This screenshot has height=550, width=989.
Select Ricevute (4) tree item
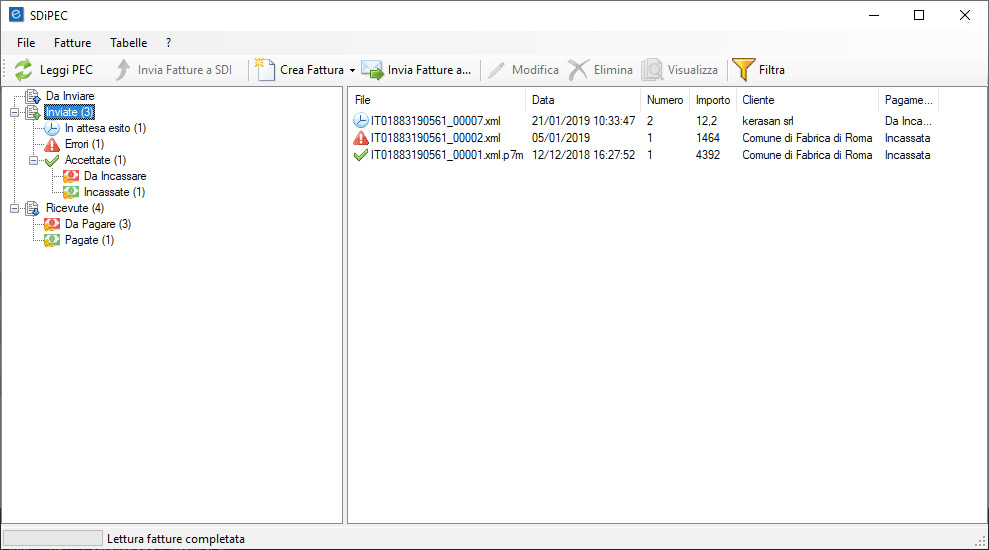[x=74, y=208]
